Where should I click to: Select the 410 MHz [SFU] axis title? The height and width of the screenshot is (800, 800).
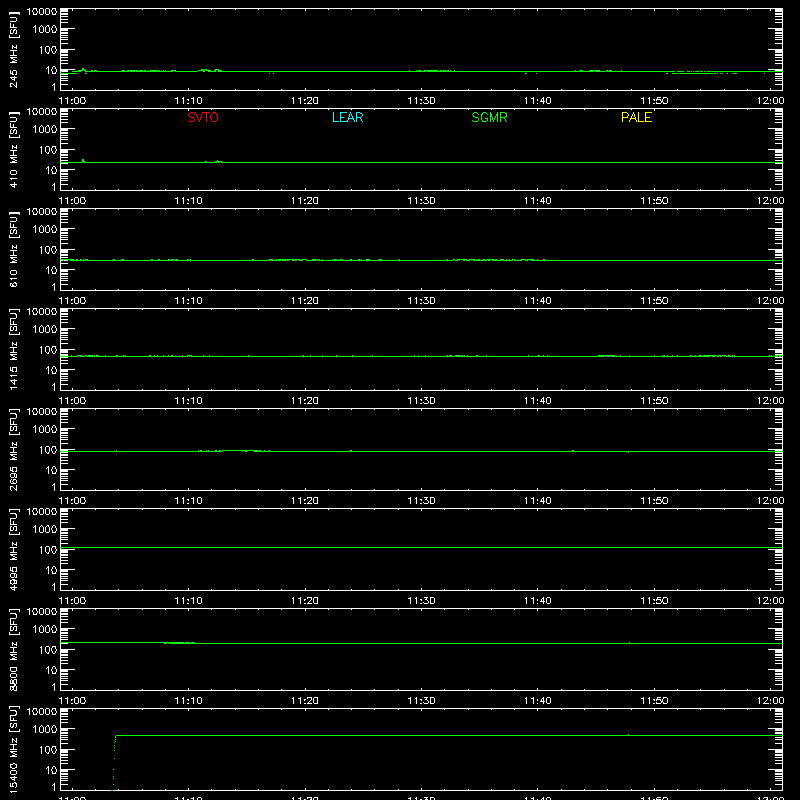tap(14, 149)
